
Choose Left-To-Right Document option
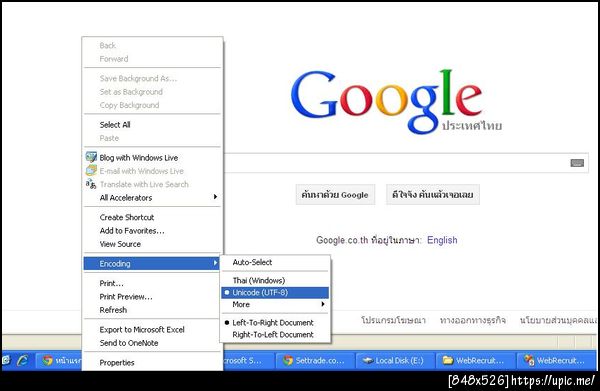(275, 323)
